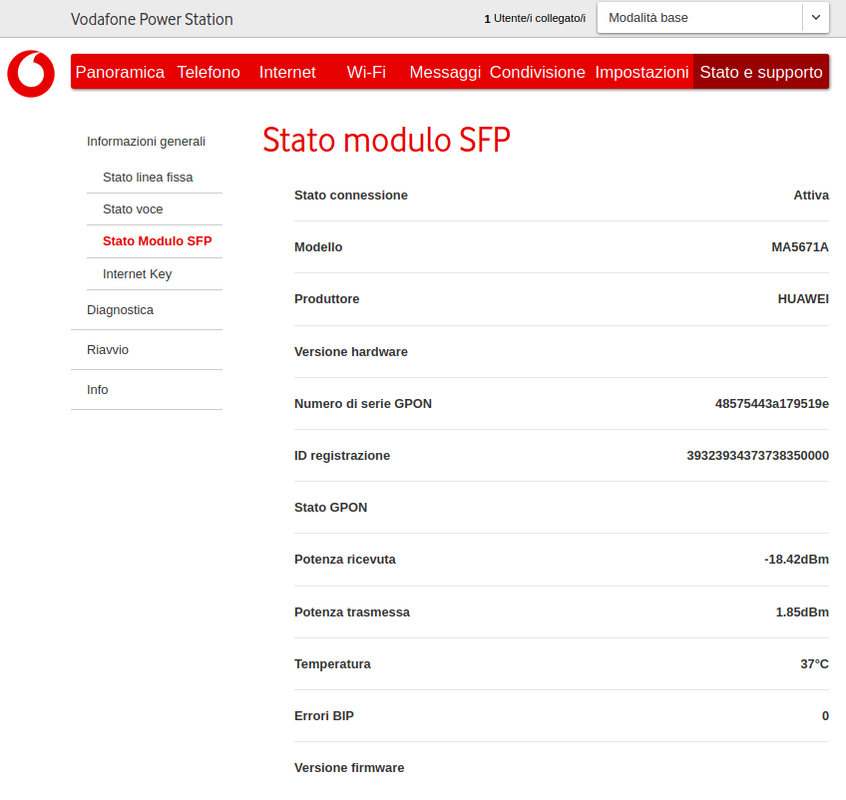Select the manufacturer value HUAWEI
The height and width of the screenshot is (800, 846).
[x=803, y=299]
